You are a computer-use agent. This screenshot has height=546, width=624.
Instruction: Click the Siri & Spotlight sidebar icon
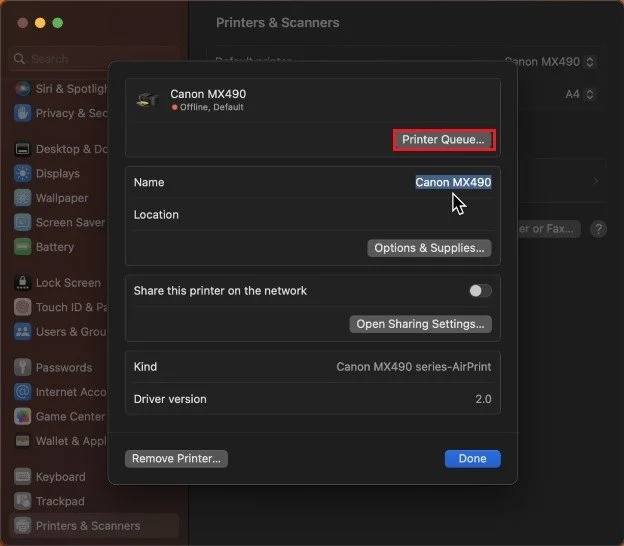pos(22,88)
